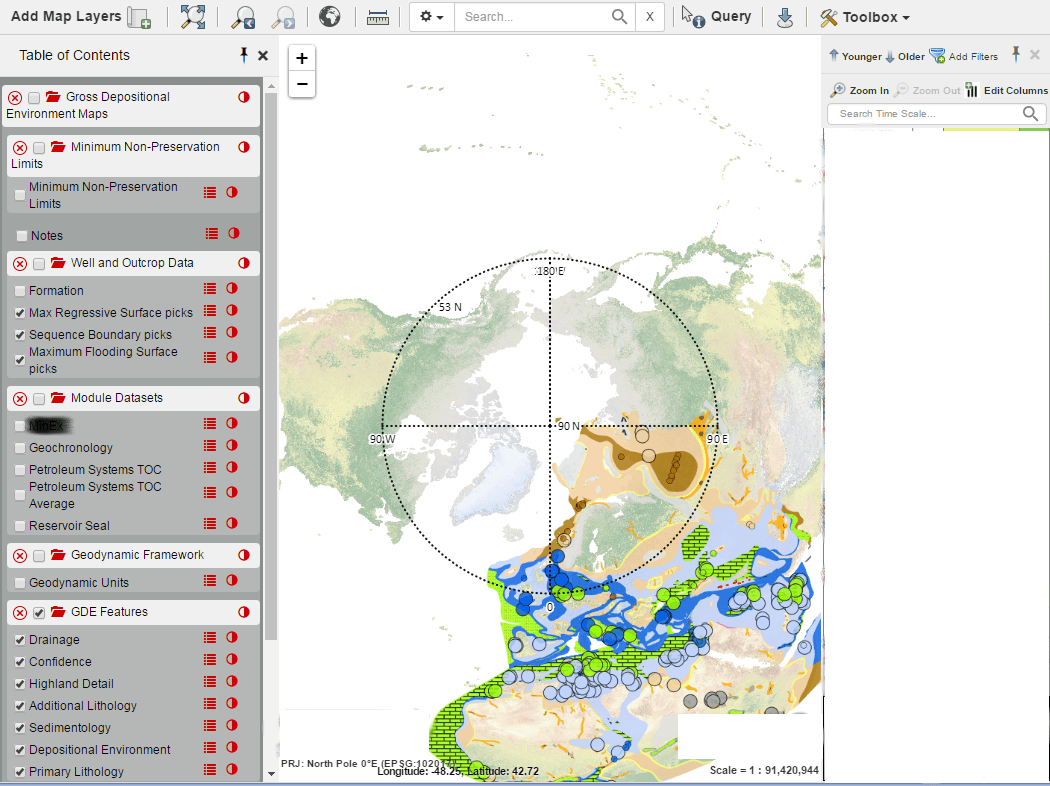This screenshot has height=786, width=1050.
Task: Click Add Map Layers in toolbar
Action: pos(80,17)
